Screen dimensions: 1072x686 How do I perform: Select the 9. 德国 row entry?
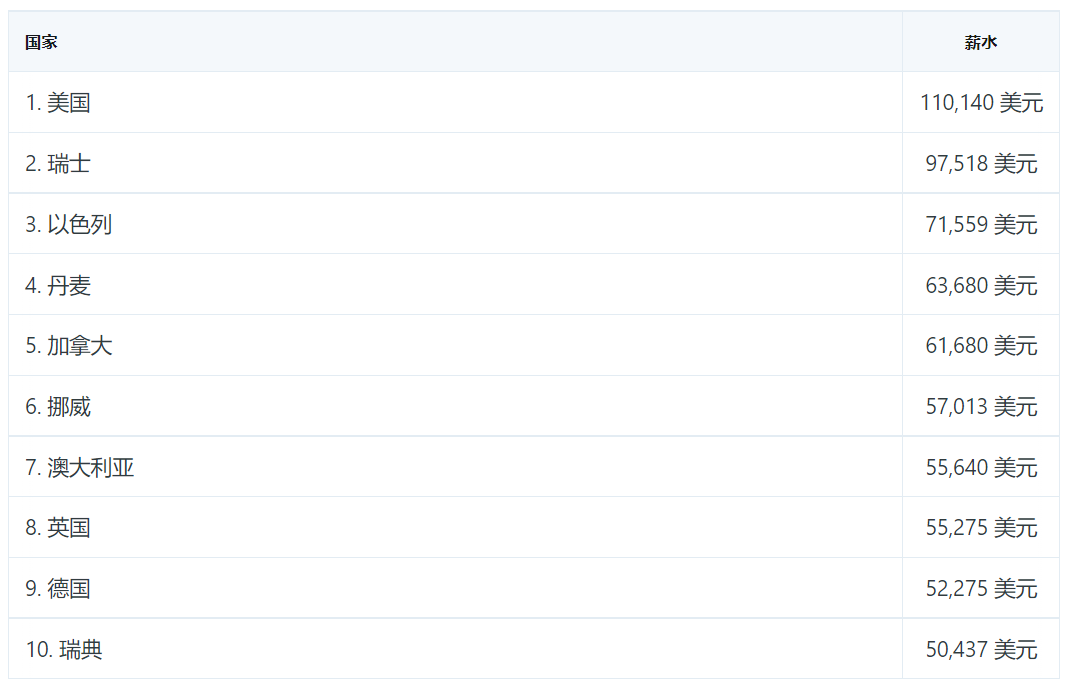click(58, 588)
